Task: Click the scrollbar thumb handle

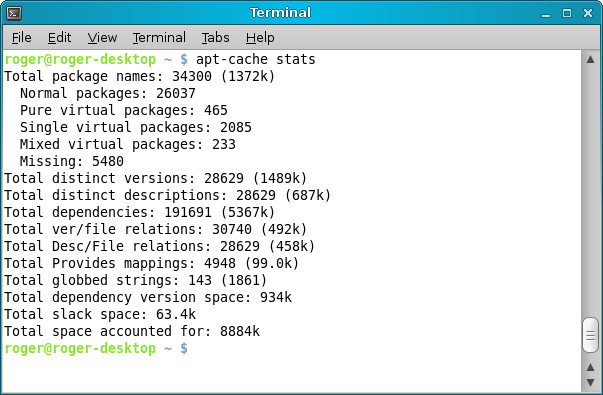Action: 590,335
